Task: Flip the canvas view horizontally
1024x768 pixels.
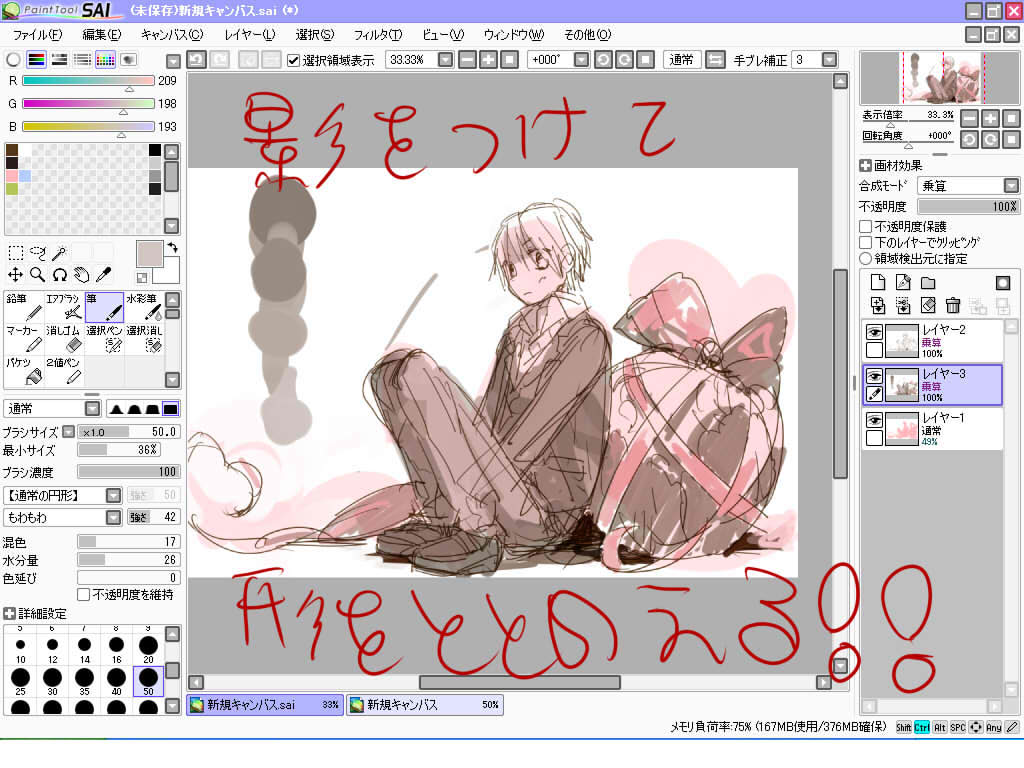Action: 715,60
